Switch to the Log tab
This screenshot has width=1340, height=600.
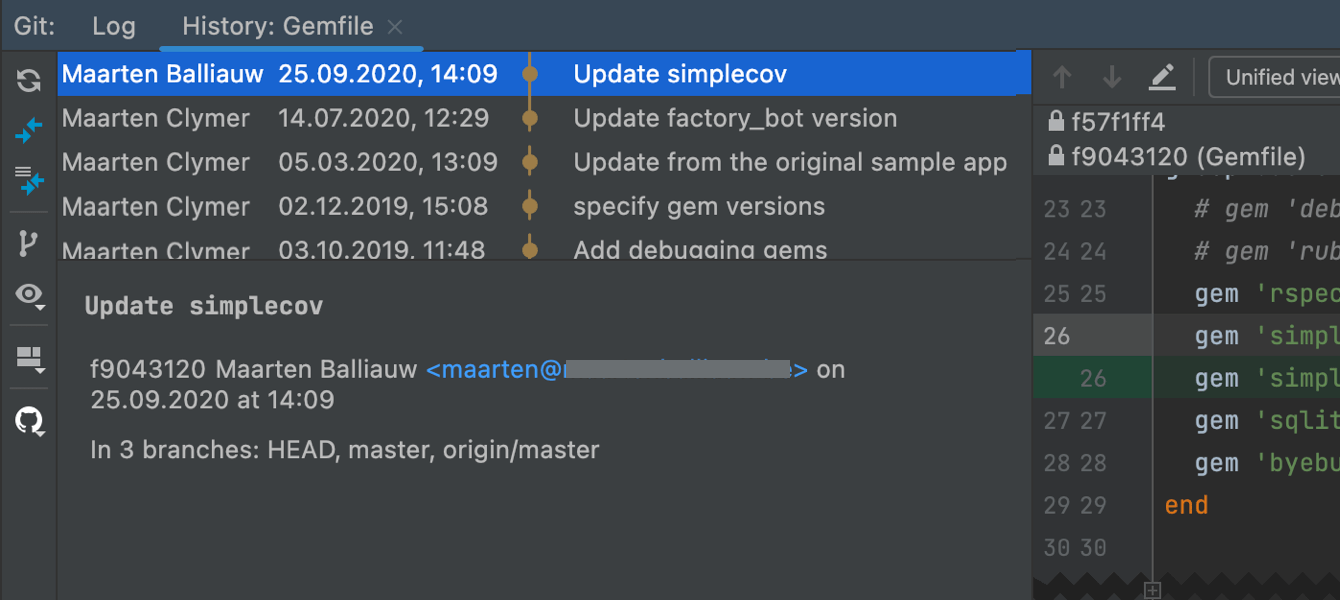(113, 27)
